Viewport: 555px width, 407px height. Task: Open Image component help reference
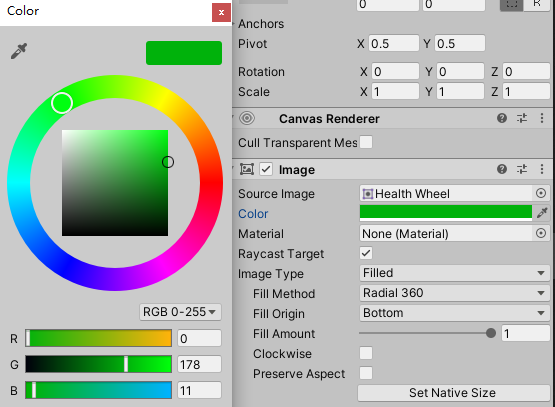point(502,169)
